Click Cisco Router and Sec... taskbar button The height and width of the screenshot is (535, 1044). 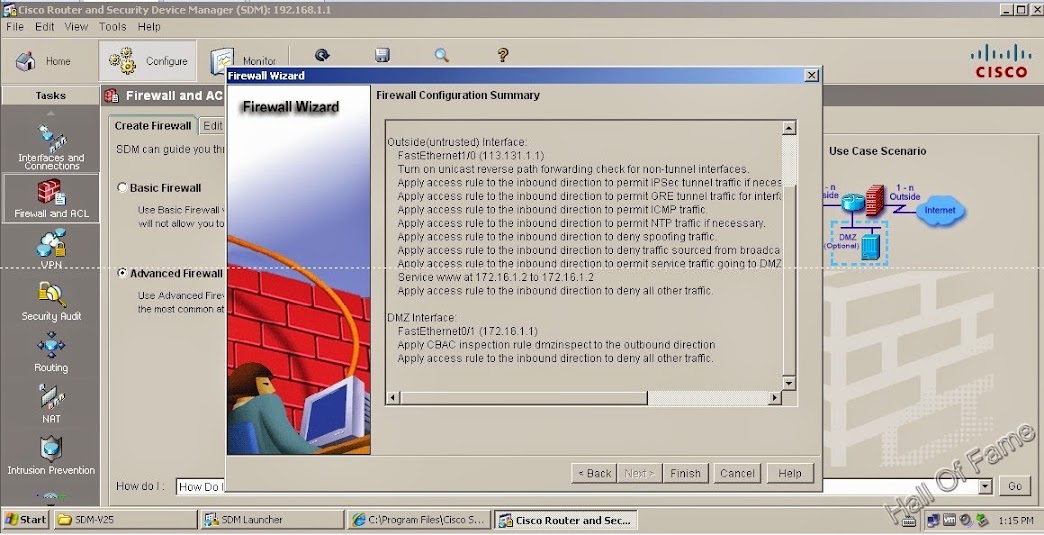566,520
